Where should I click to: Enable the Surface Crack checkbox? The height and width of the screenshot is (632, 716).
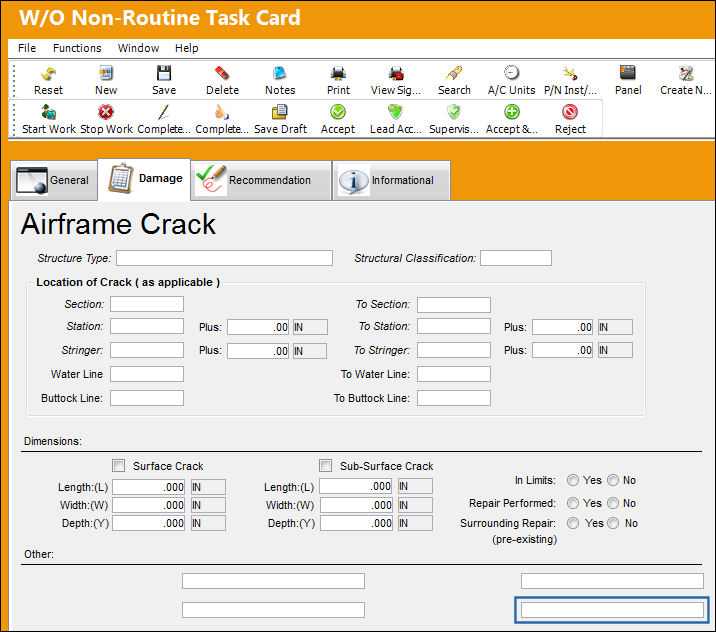coord(119,466)
